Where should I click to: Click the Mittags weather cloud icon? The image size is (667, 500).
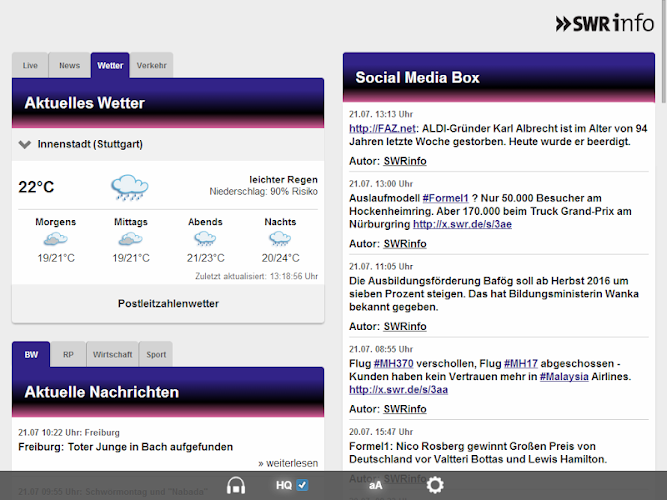pyautogui.click(x=131, y=239)
